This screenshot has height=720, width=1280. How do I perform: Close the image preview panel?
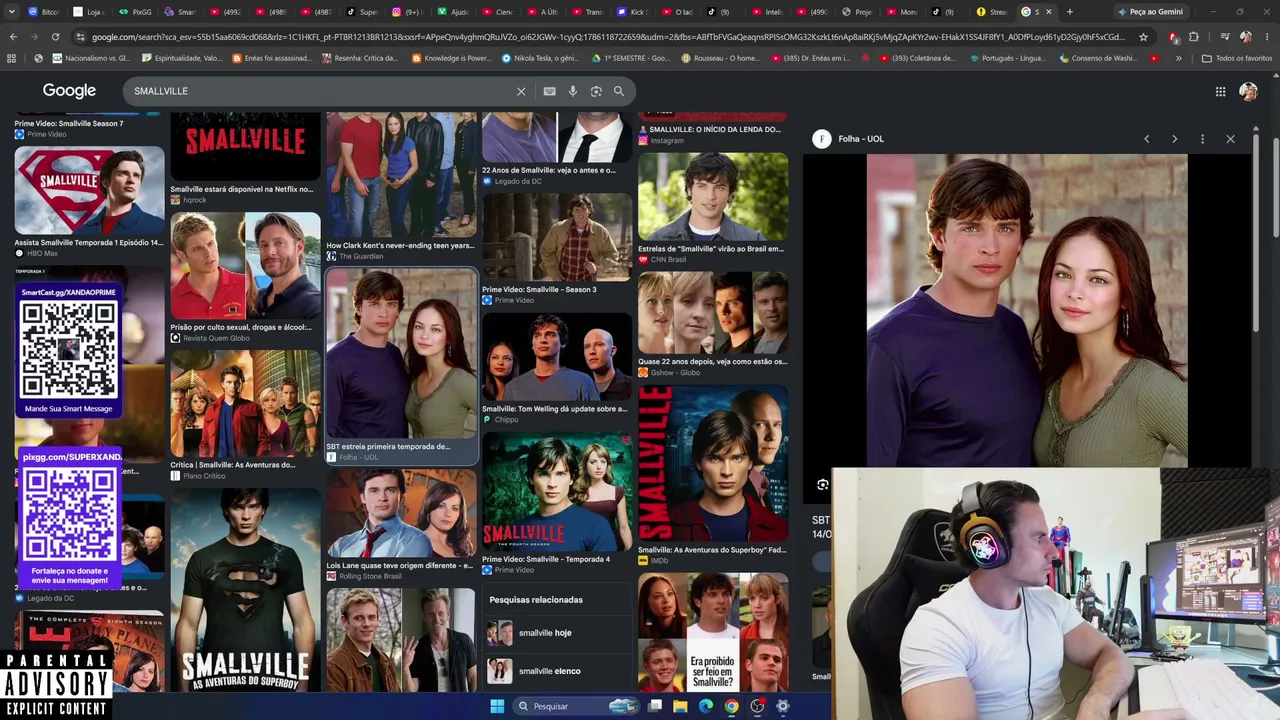click(1230, 139)
